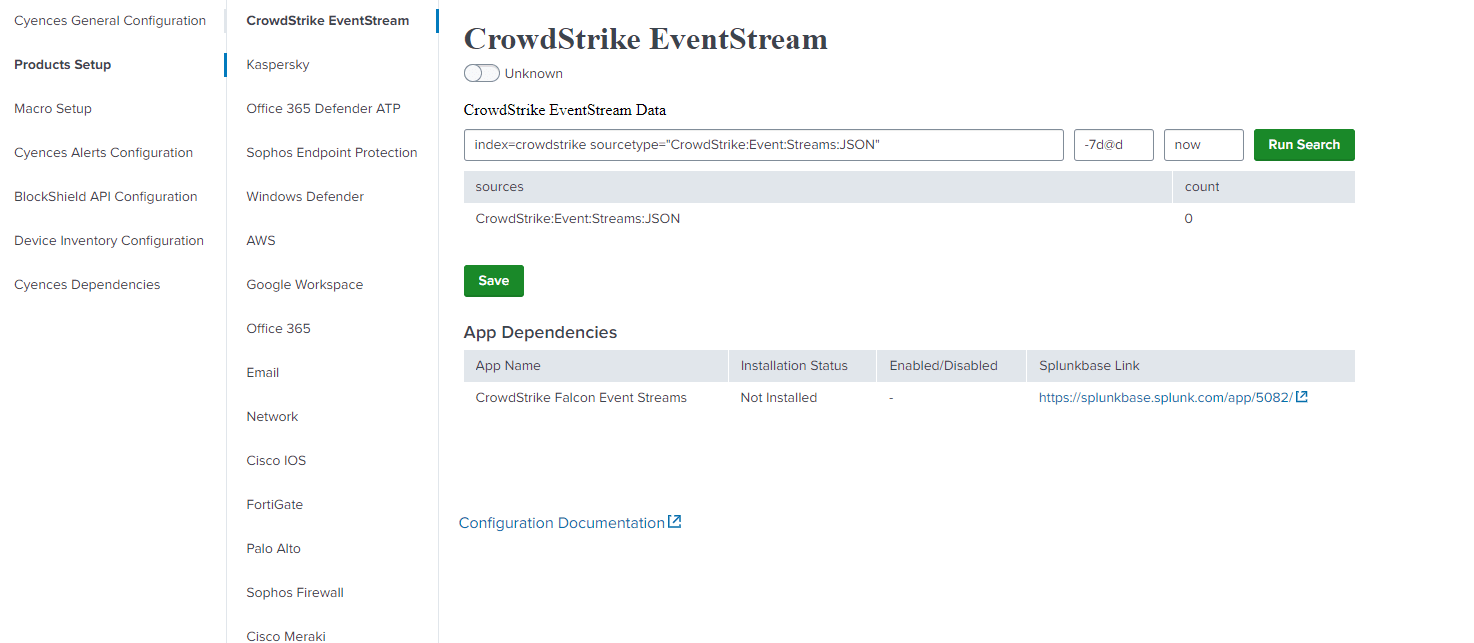Open Office 365 Defender ATP configuration
This screenshot has height=643, width=1474.
[x=323, y=108]
